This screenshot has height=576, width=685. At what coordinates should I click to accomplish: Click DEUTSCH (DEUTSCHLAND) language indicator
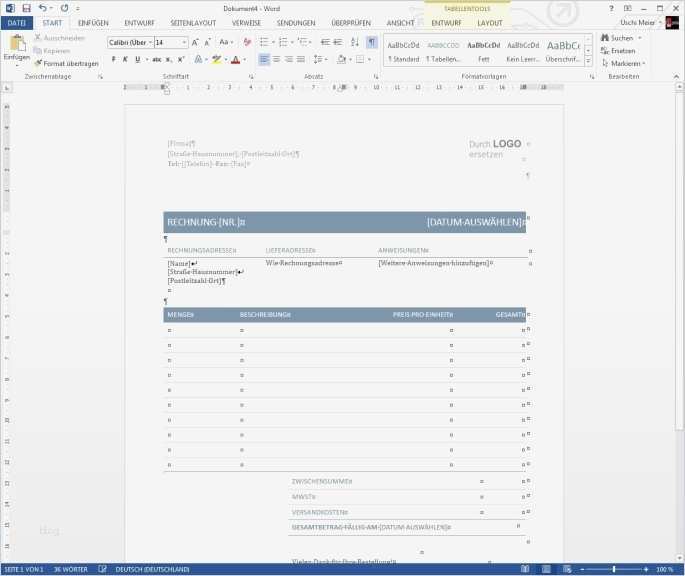[x=152, y=569]
